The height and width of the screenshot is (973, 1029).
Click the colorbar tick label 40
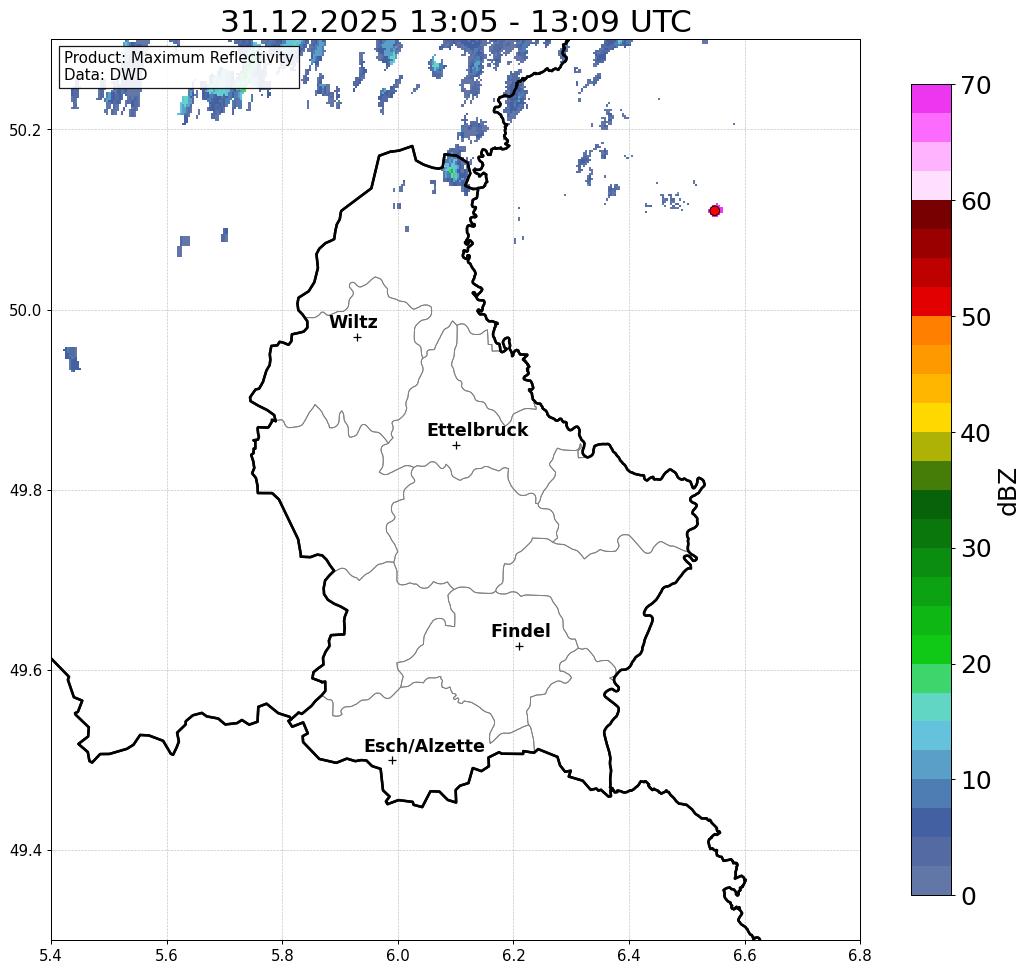[975, 433]
